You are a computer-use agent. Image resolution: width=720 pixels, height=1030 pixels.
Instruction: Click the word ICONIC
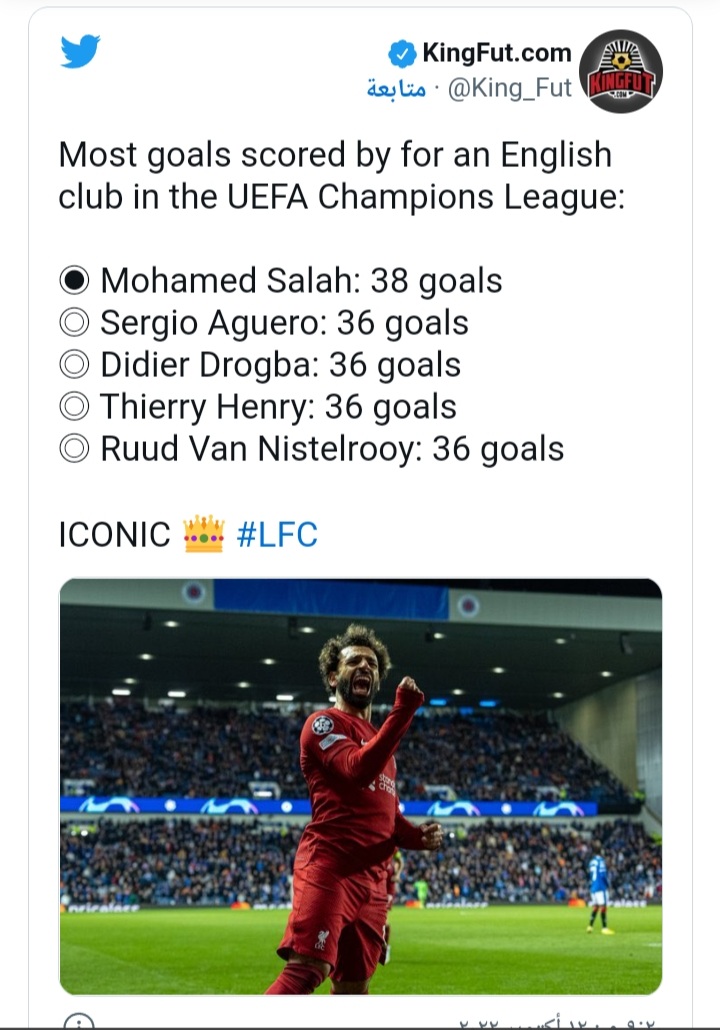115,535
